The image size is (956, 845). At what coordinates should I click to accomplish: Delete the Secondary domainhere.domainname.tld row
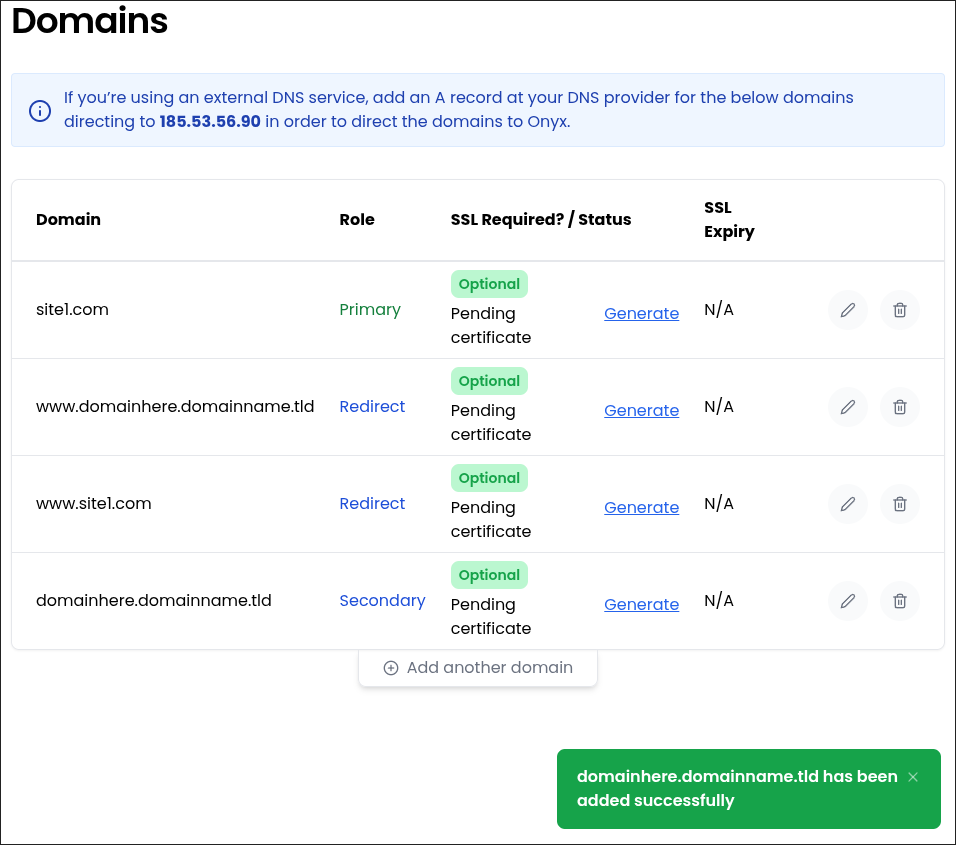(x=899, y=601)
